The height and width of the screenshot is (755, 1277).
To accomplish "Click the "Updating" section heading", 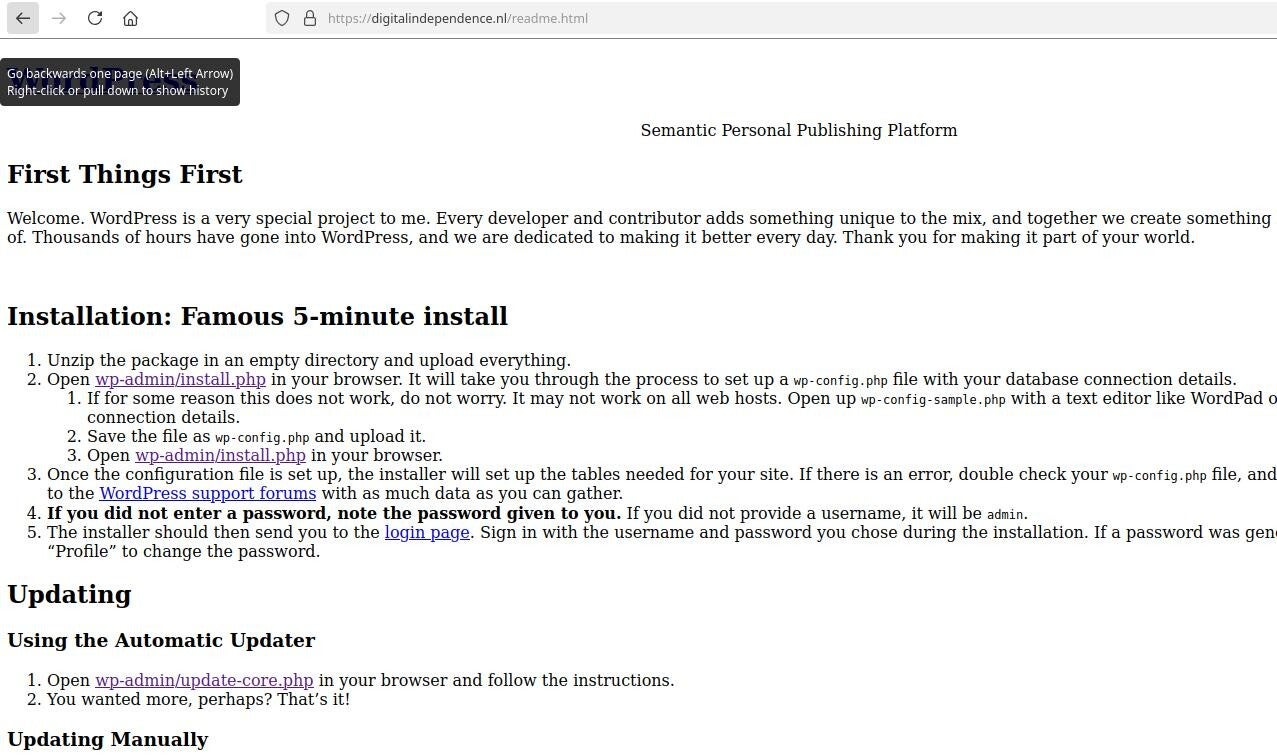I will [x=69, y=595].
